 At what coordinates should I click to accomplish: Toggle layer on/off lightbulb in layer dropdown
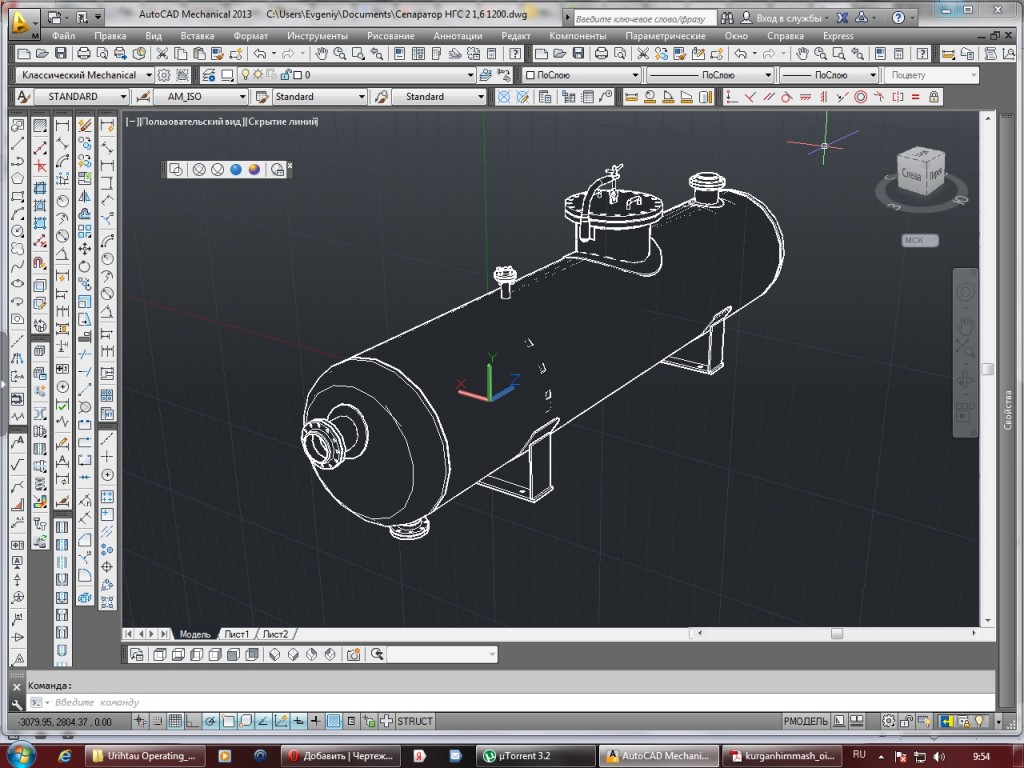[x=246, y=75]
